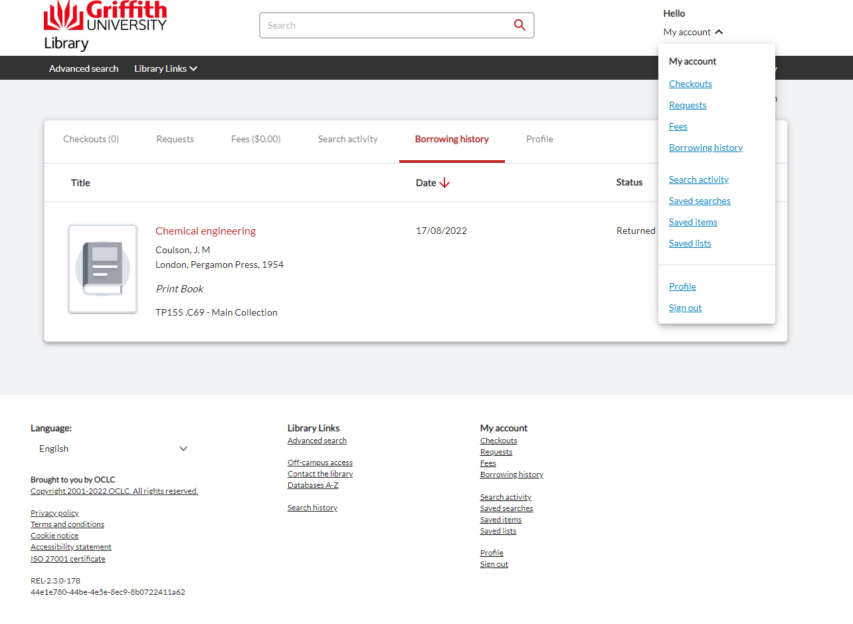Open Chemical engineering record link
The image size is (853, 624).
coord(205,230)
